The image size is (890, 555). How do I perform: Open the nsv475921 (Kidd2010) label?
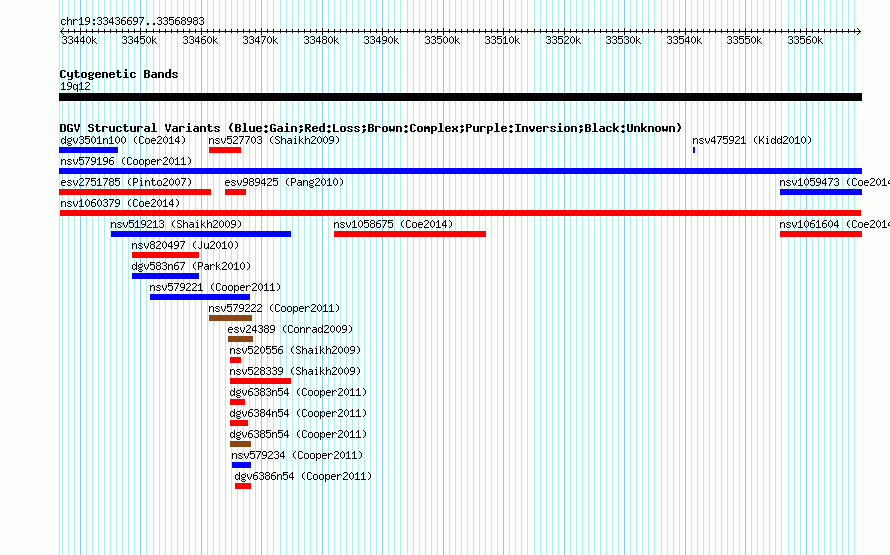coord(752,140)
